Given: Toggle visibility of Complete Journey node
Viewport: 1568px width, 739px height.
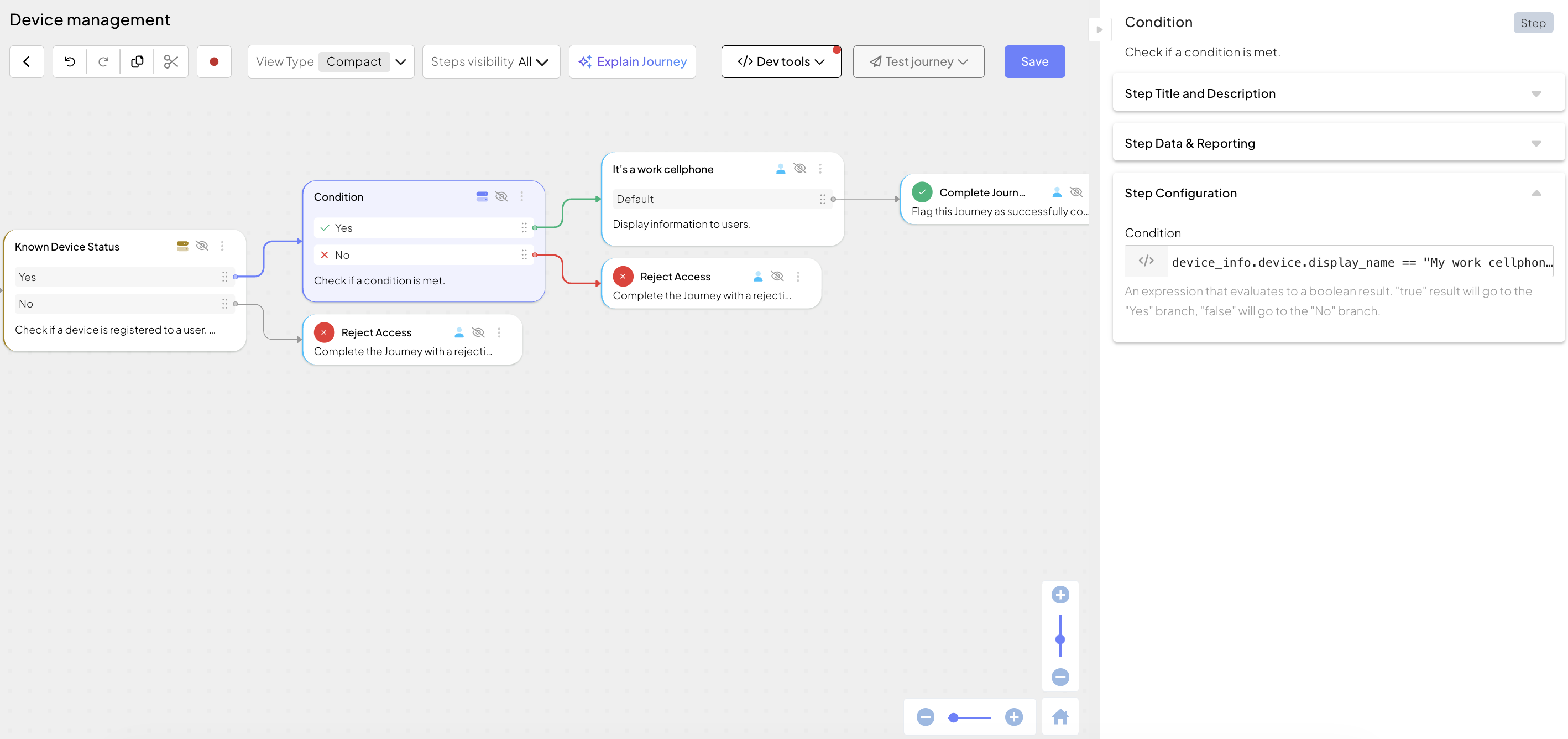Looking at the screenshot, I should tap(1076, 192).
